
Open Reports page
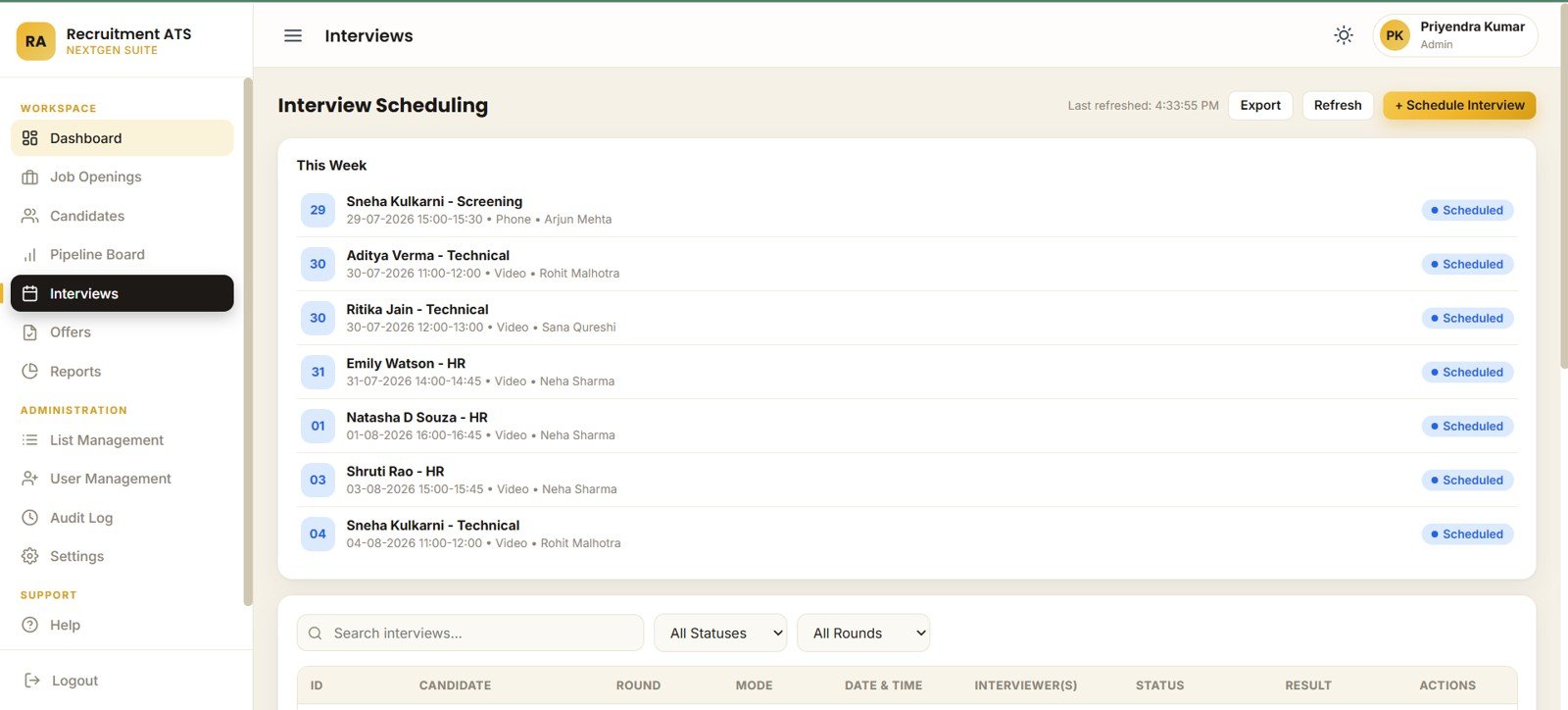pyautogui.click(x=122, y=372)
